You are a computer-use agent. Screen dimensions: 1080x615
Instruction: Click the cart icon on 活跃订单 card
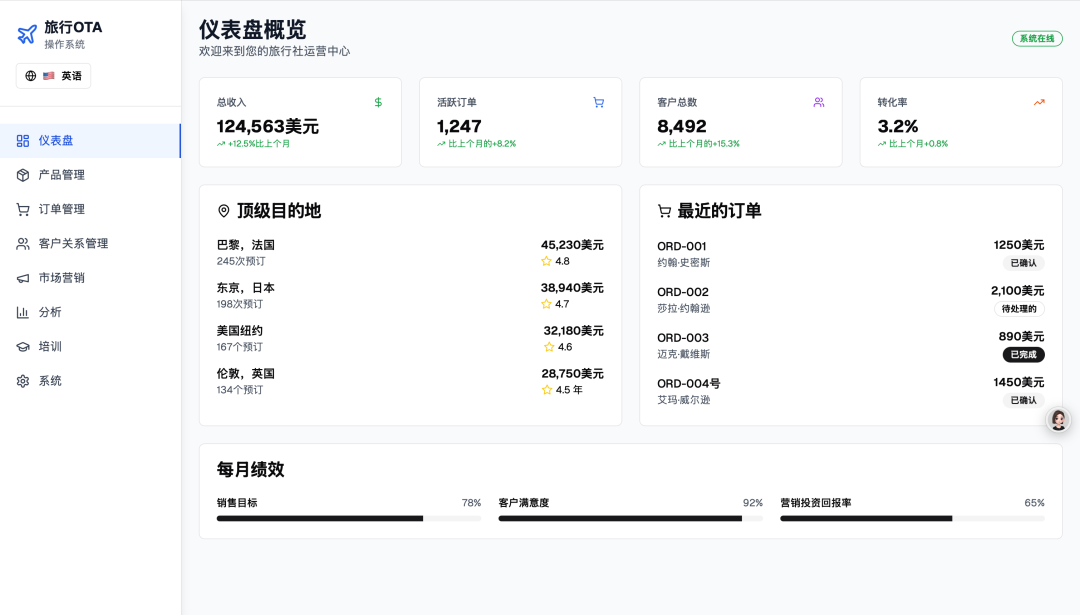598,102
